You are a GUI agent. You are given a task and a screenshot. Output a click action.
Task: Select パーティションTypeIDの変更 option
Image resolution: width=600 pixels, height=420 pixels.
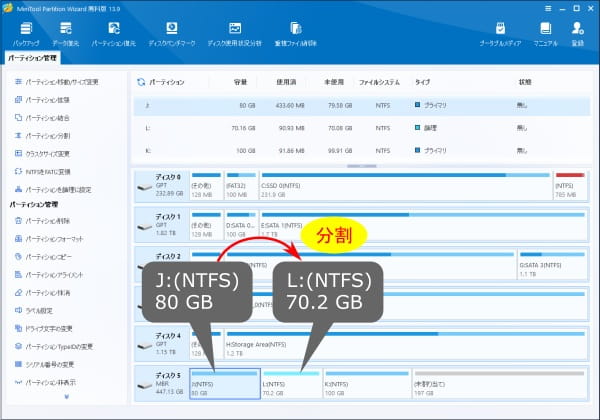click(54, 347)
